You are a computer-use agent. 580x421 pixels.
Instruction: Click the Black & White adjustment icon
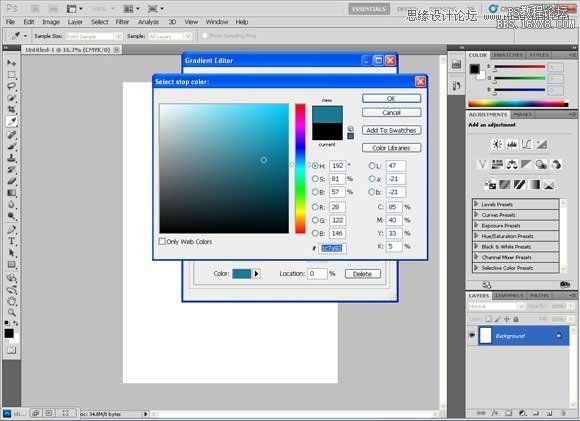click(x=526, y=164)
